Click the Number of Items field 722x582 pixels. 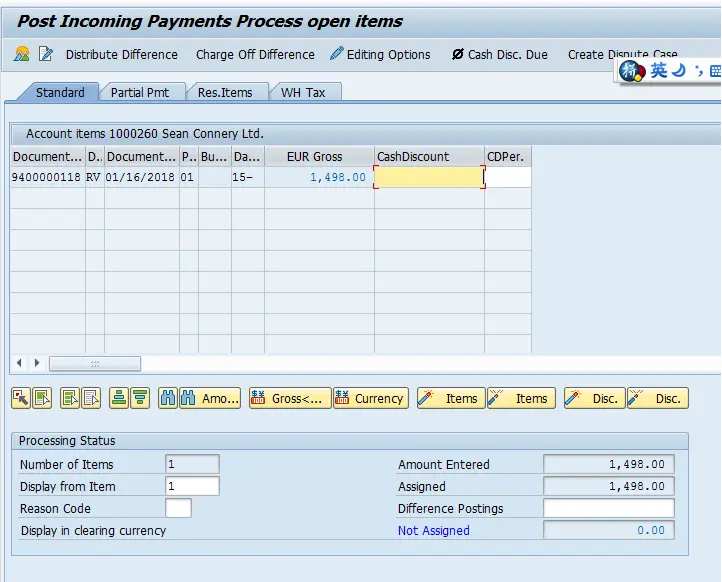tap(192, 464)
